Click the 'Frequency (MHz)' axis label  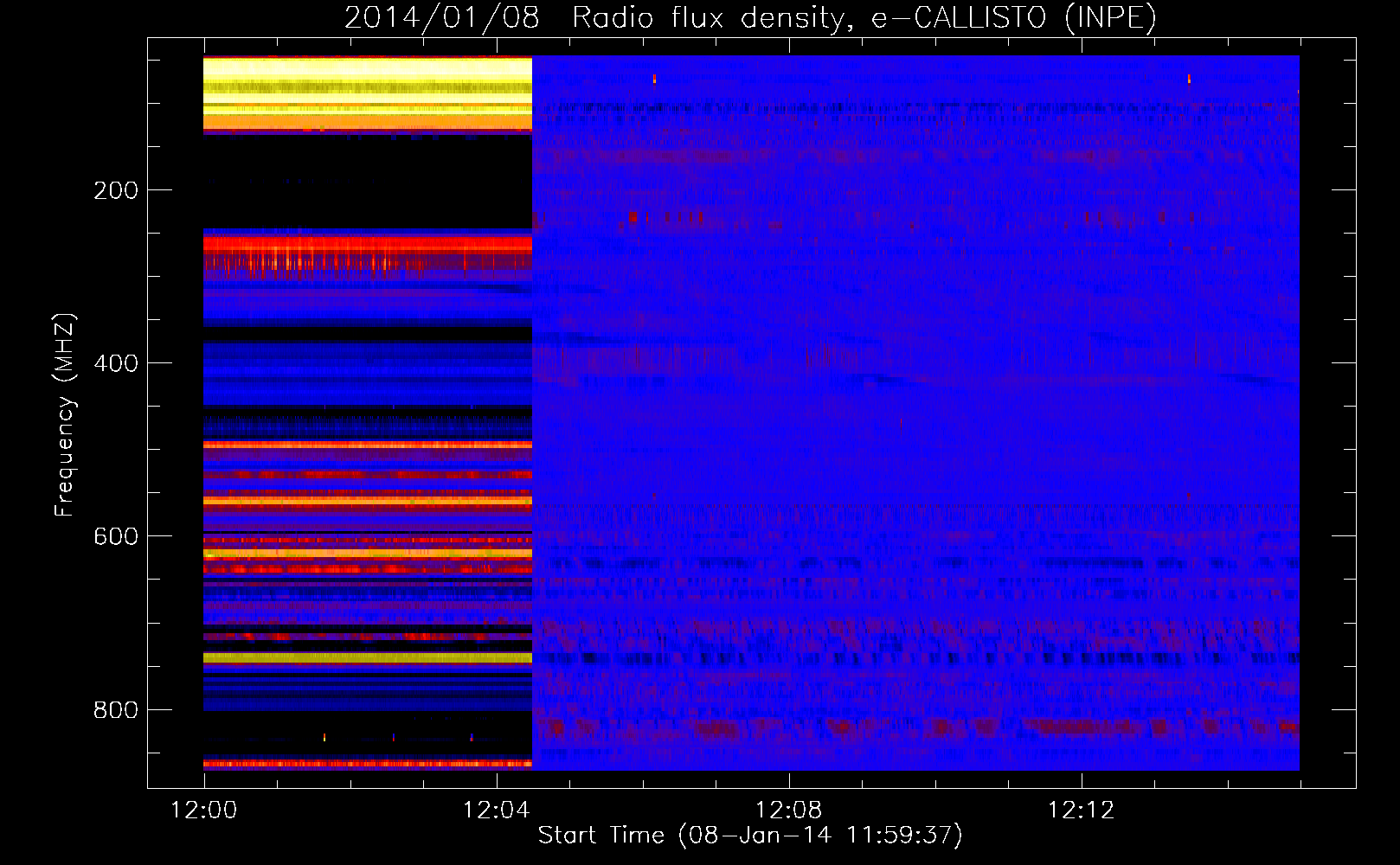65,415
